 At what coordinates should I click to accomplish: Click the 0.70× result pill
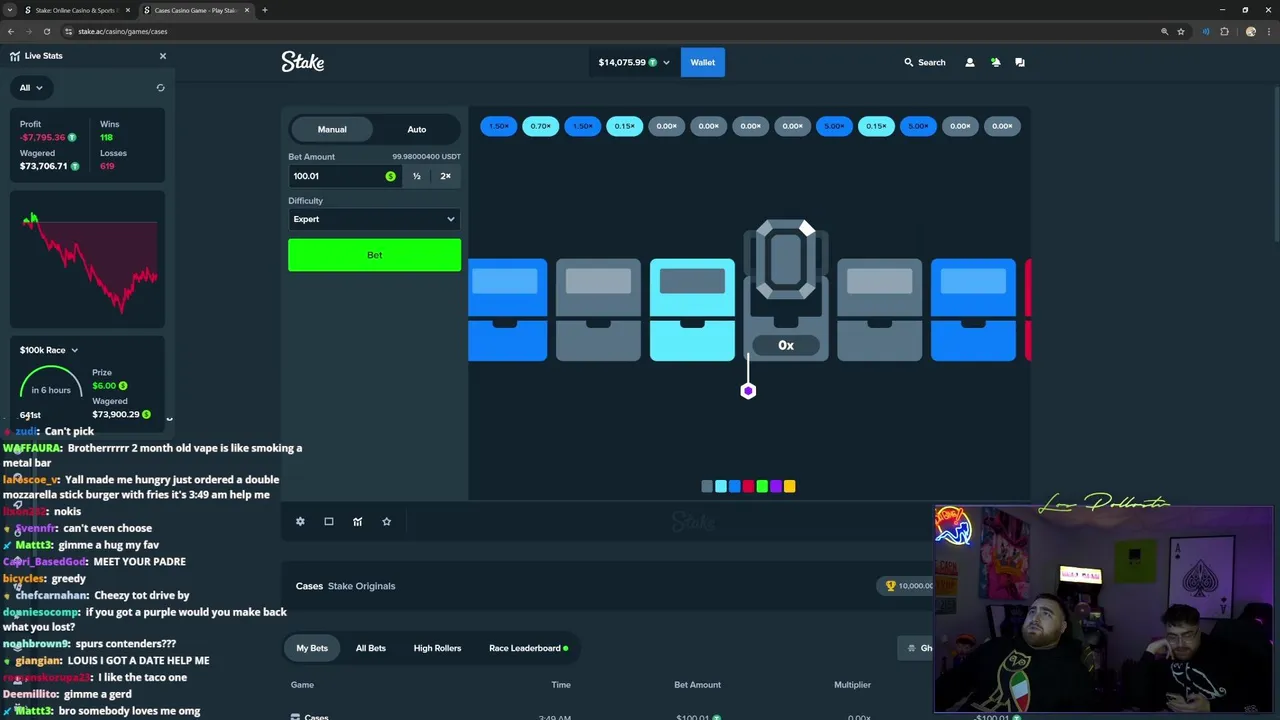pyautogui.click(x=540, y=126)
